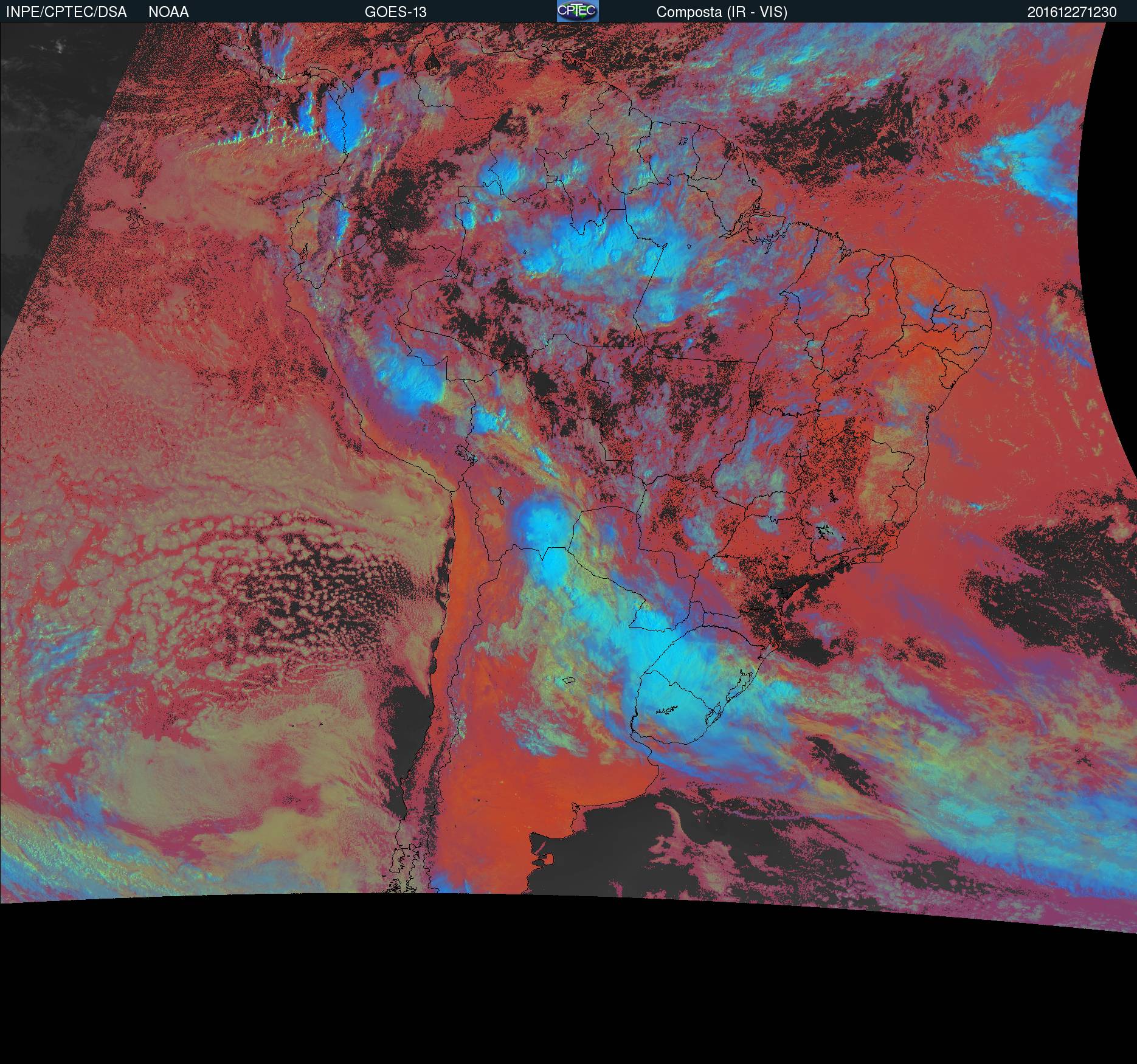The image size is (1137, 1064).
Task: Click the Composta (IR - VIS) title
Action: click(x=722, y=12)
